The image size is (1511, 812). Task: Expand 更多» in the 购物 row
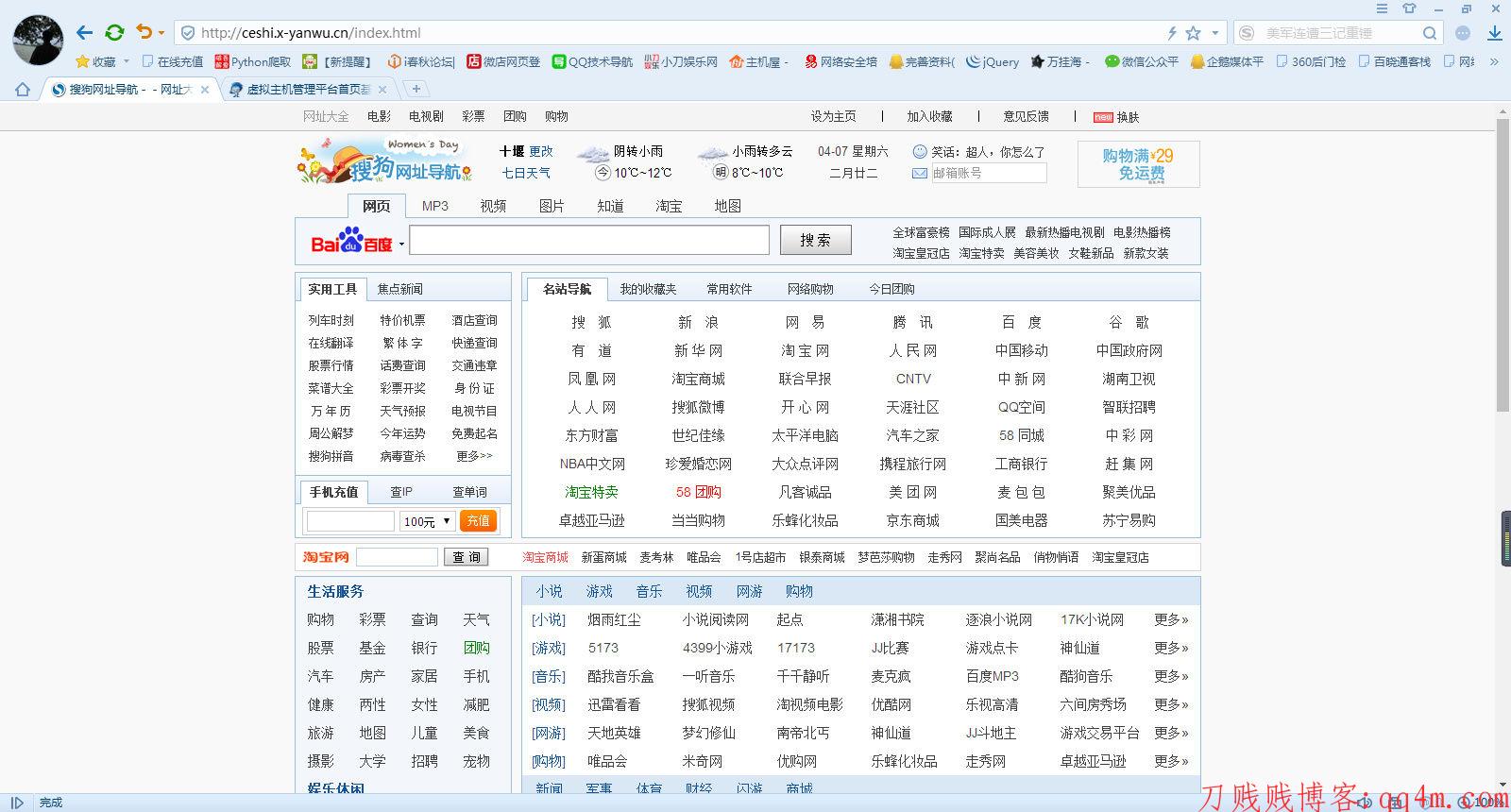[1171, 761]
